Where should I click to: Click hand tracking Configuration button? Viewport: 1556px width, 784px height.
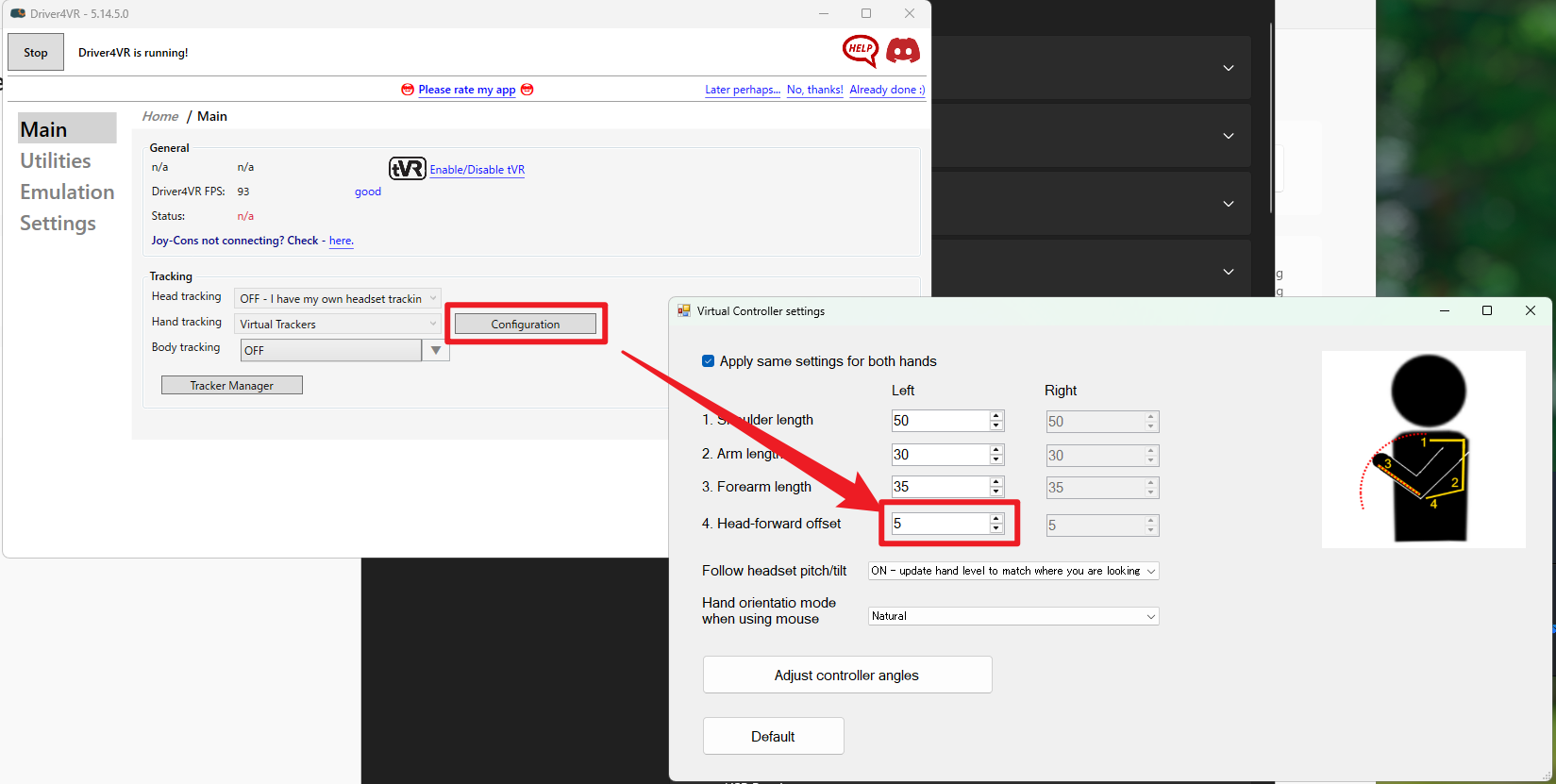click(x=526, y=324)
